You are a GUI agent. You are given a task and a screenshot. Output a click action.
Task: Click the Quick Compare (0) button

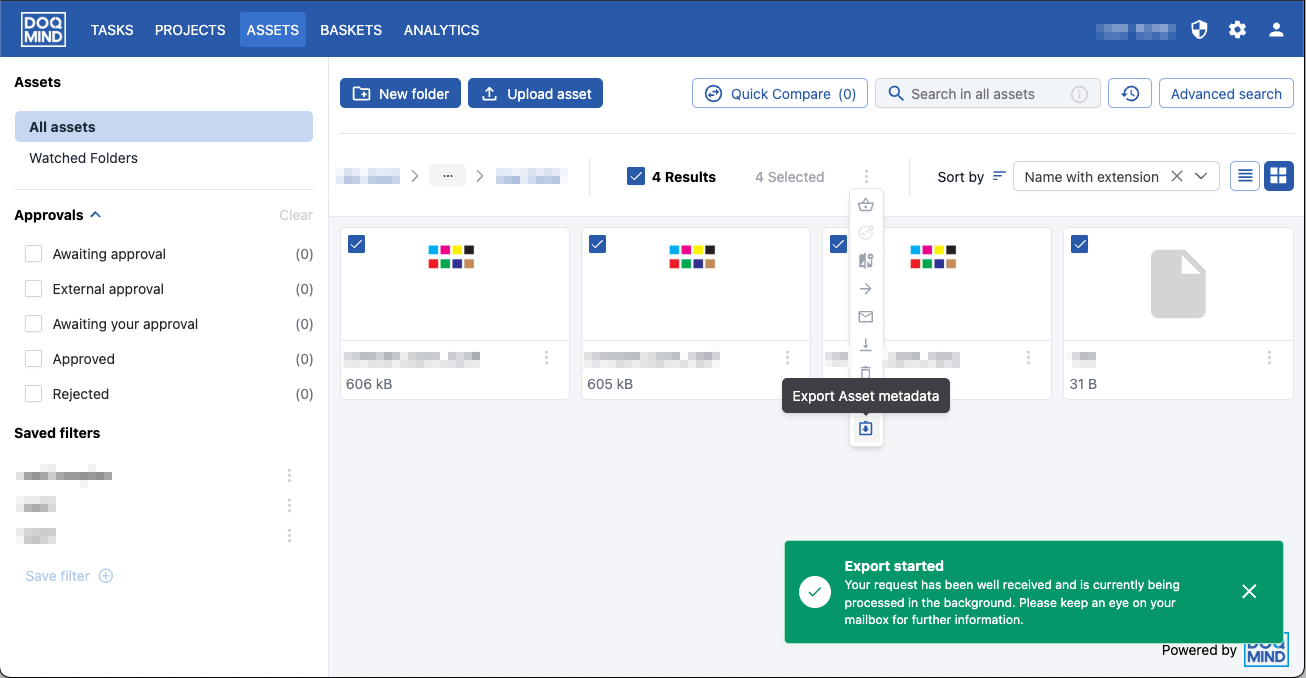click(780, 94)
